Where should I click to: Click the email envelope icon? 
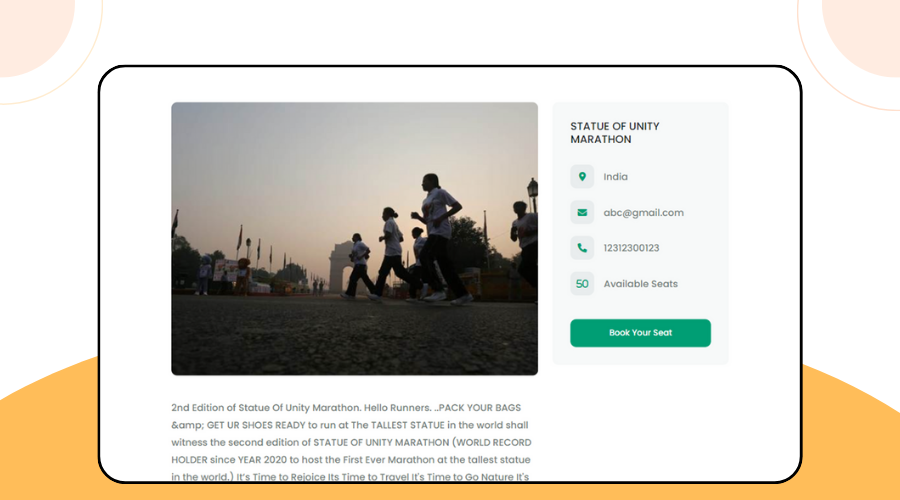(582, 212)
